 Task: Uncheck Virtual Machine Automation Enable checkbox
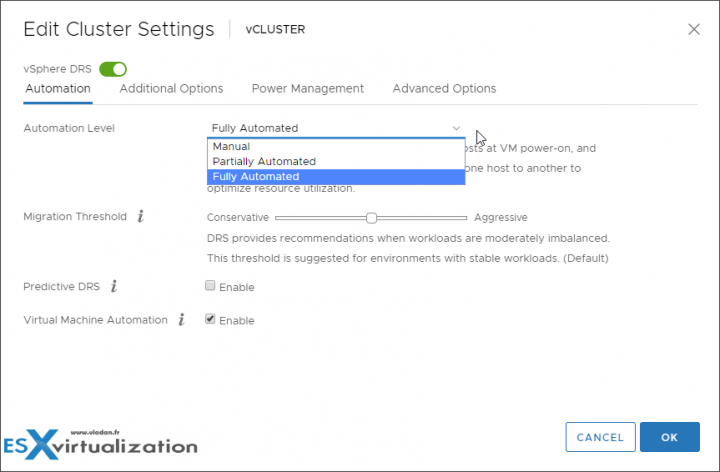pos(210,319)
